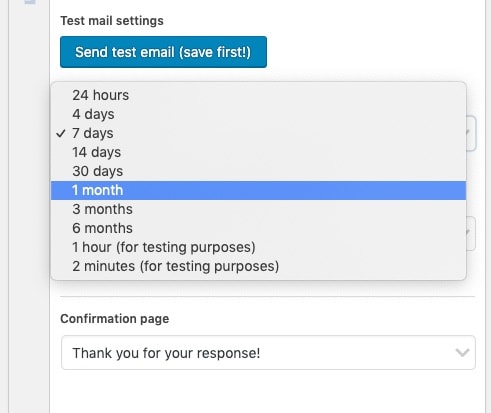Open the Confirmation page dropdown
The width and height of the screenshot is (491, 413).
pyautogui.click(x=268, y=353)
